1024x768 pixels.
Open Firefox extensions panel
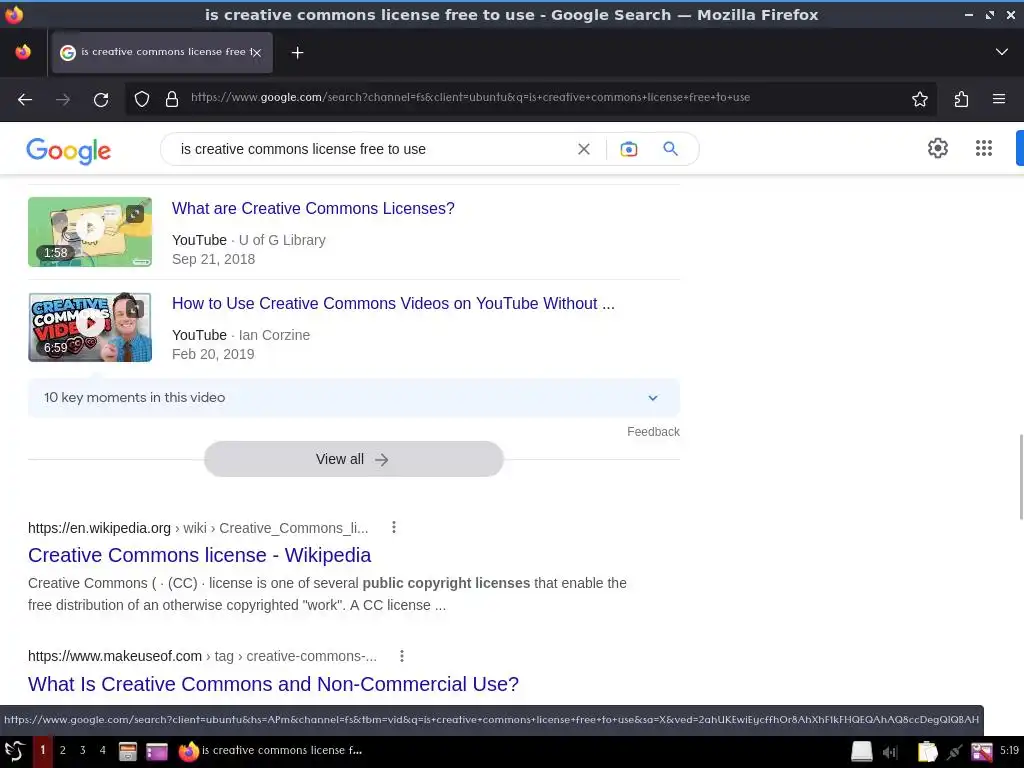tap(961, 99)
